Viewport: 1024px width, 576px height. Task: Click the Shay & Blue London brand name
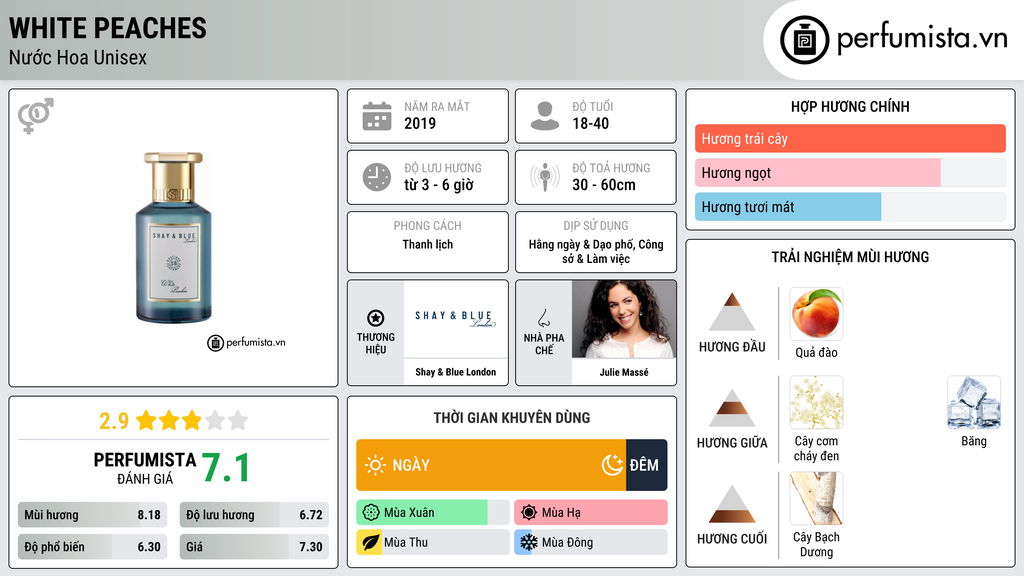[456, 372]
